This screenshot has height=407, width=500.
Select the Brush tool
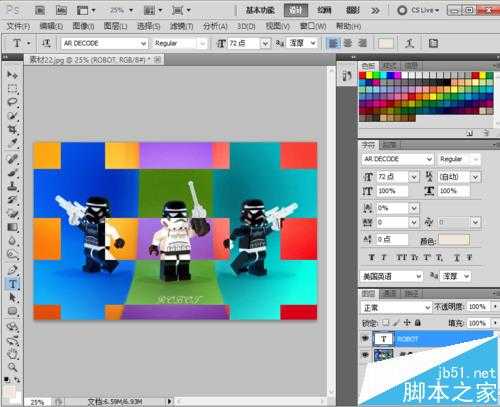tap(12, 173)
